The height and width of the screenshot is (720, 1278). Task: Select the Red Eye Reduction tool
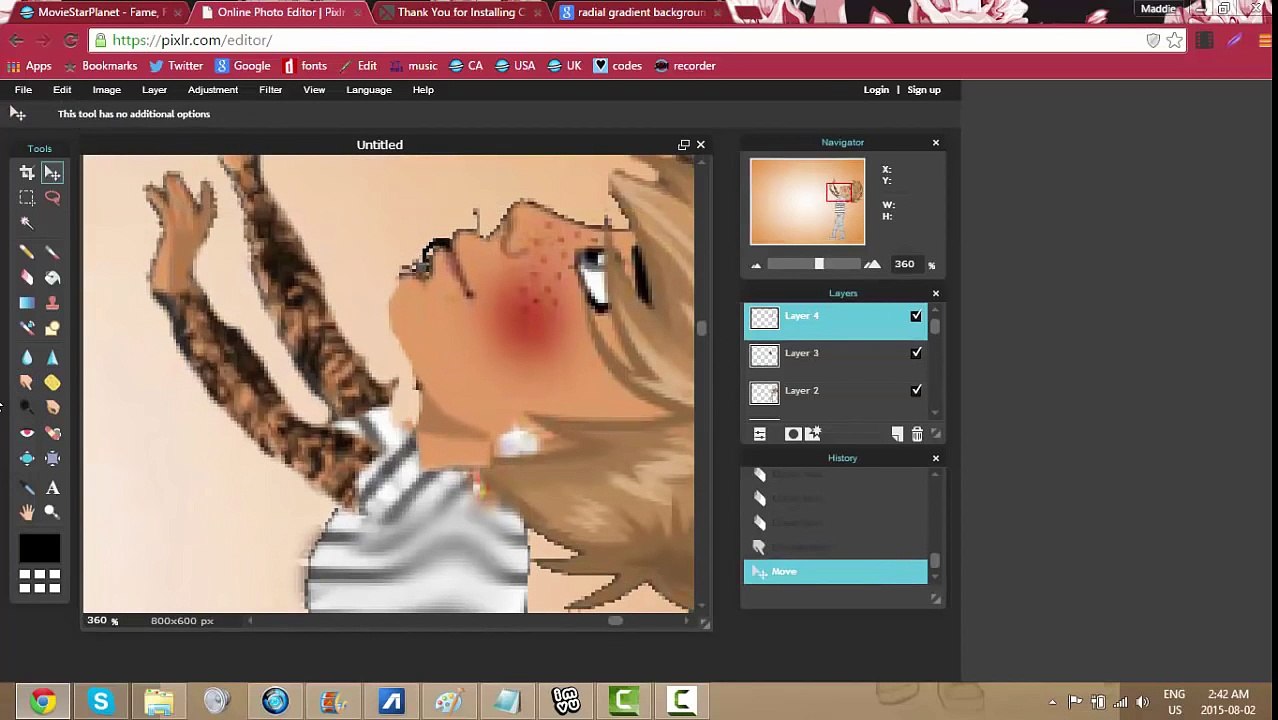coord(27,433)
